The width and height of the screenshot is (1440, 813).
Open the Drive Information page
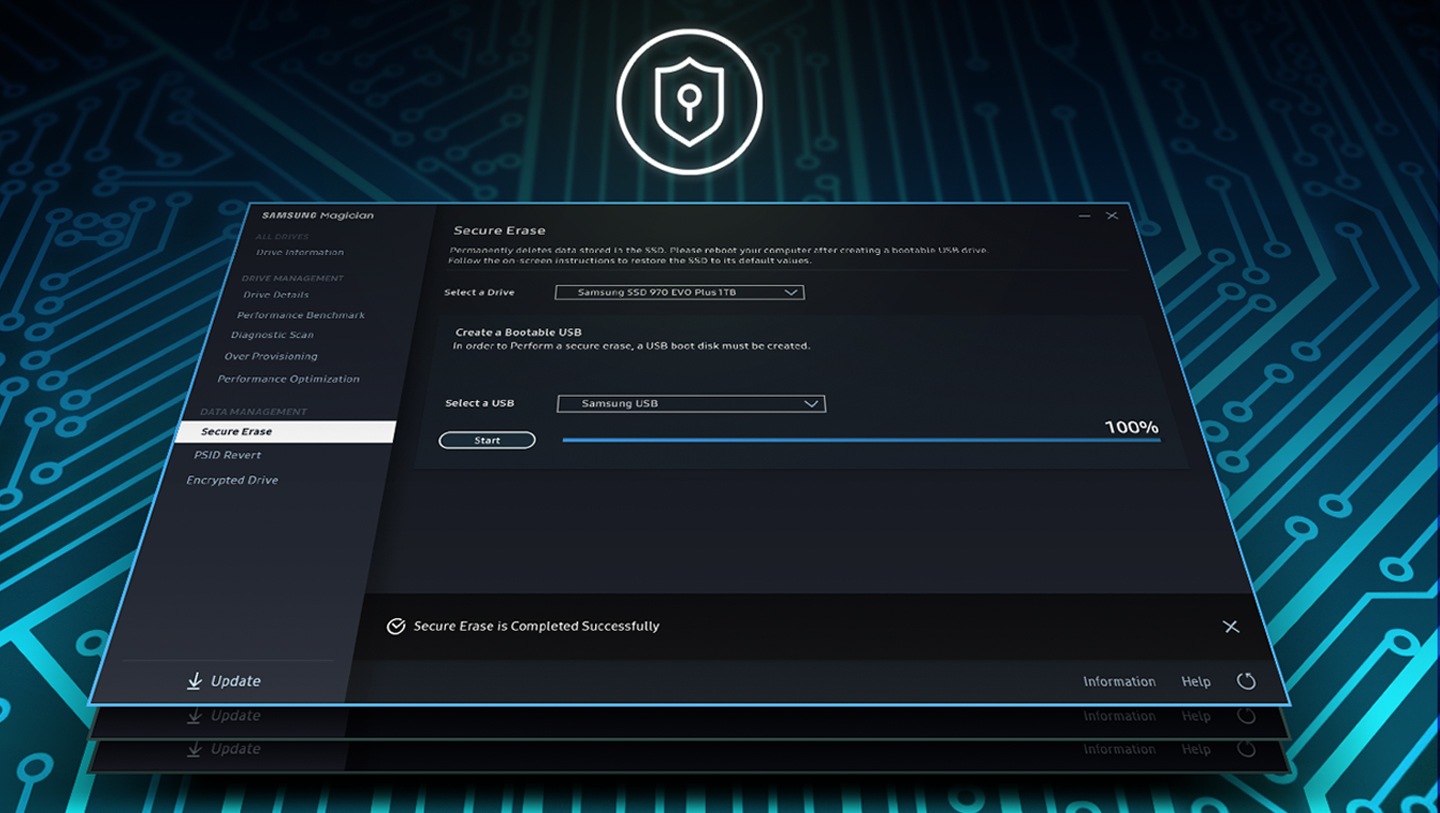[x=300, y=252]
